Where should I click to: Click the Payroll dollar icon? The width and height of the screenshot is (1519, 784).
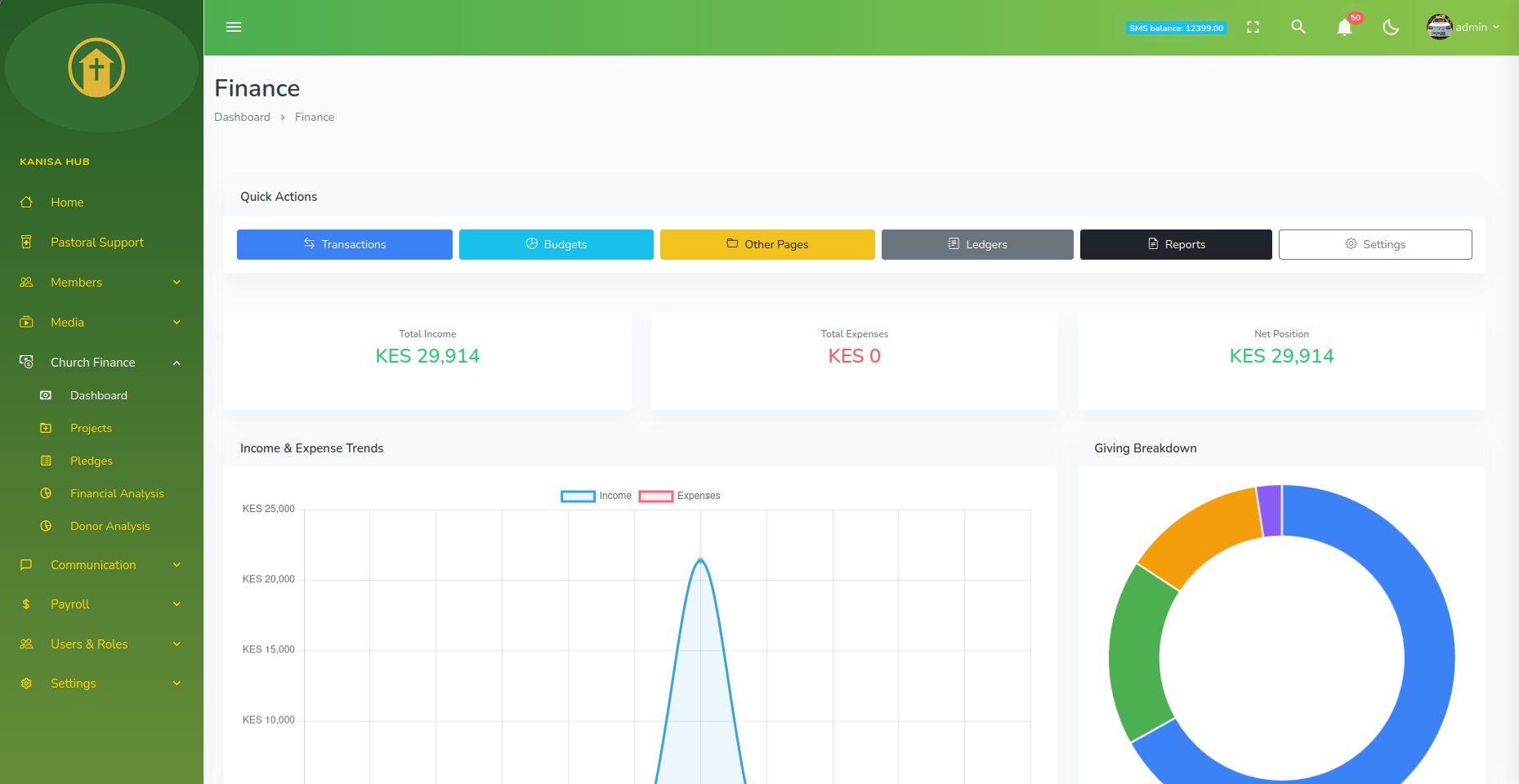tap(26, 604)
